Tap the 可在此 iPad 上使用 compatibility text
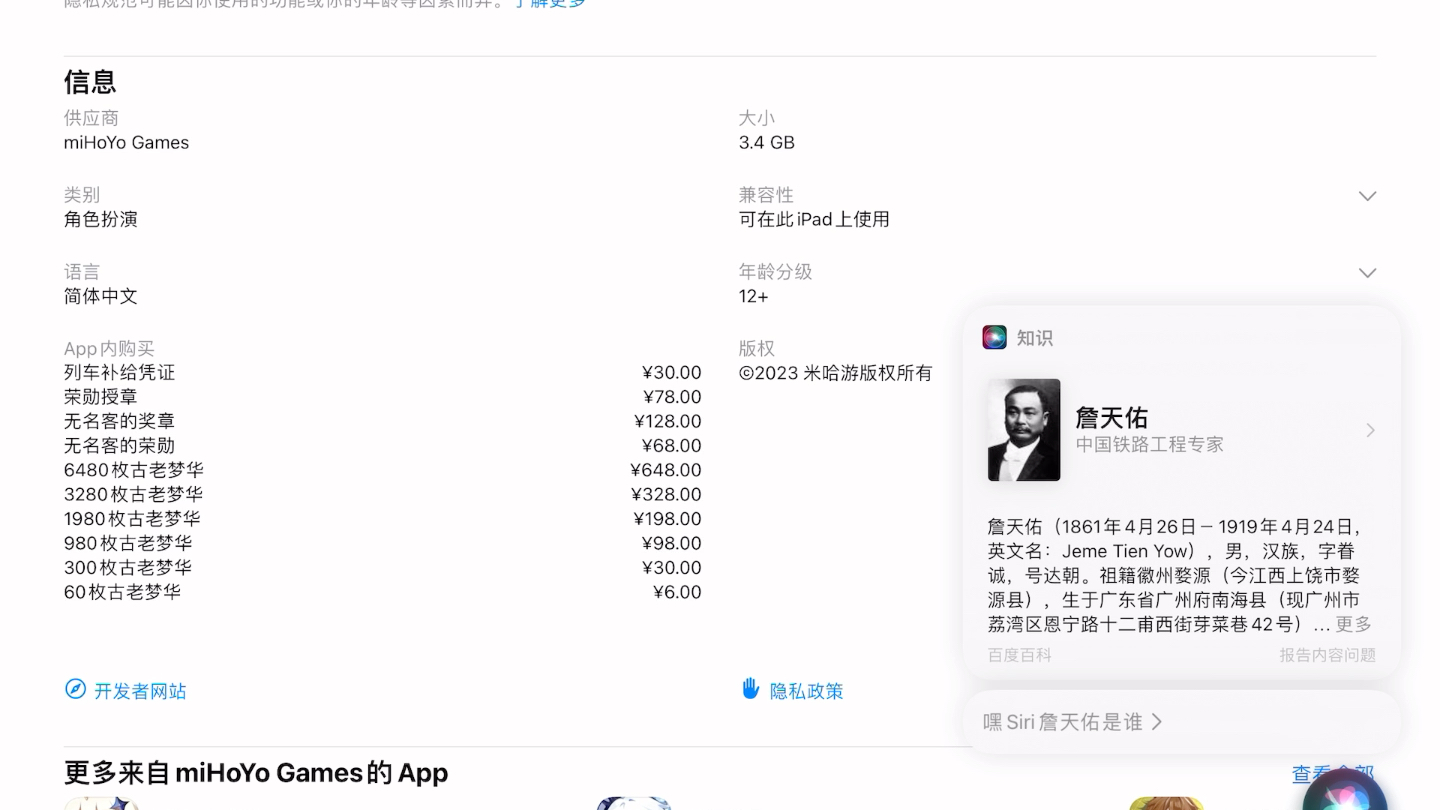The image size is (1440, 810). click(x=814, y=219)
